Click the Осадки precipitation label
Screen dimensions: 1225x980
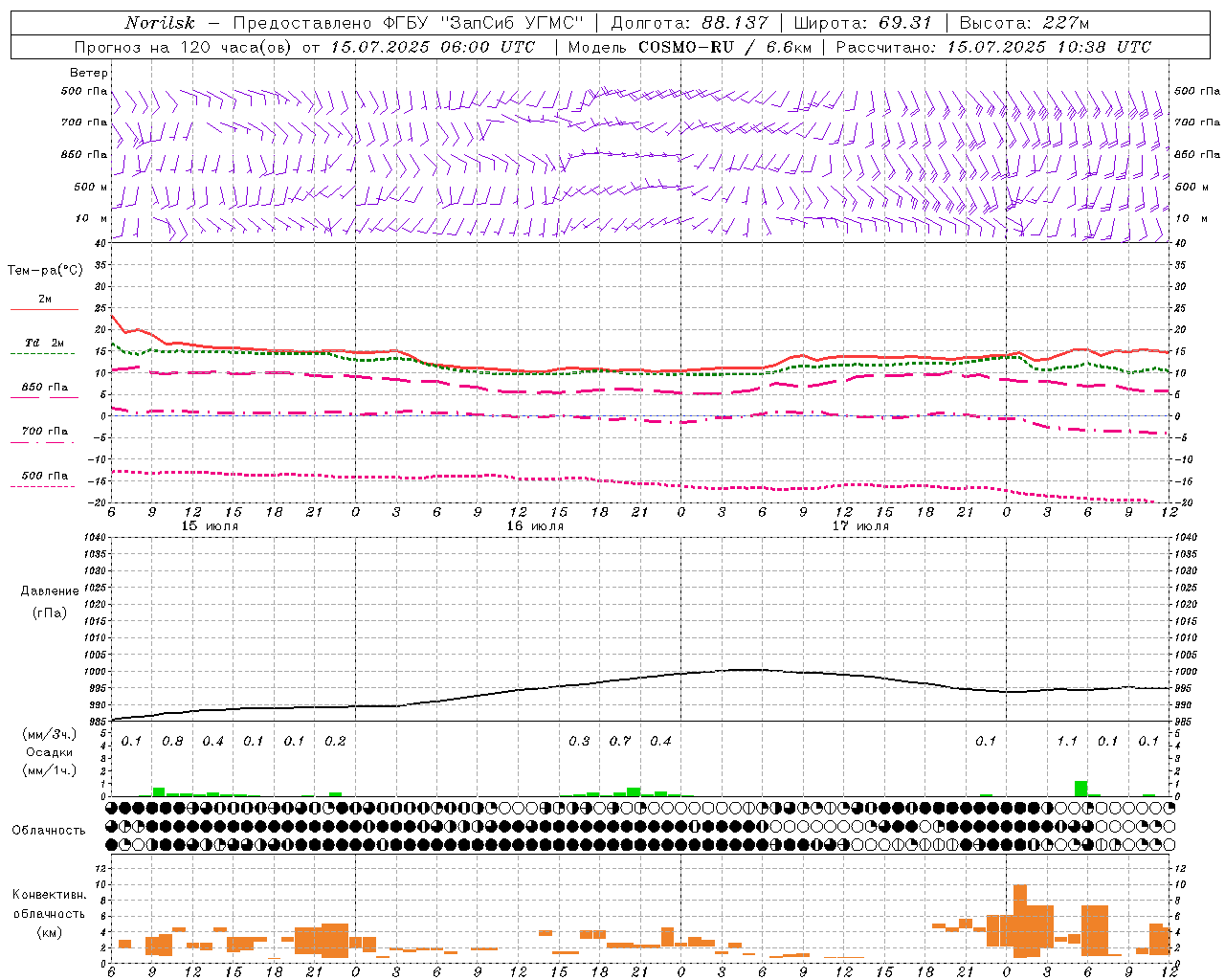(50, 752)
